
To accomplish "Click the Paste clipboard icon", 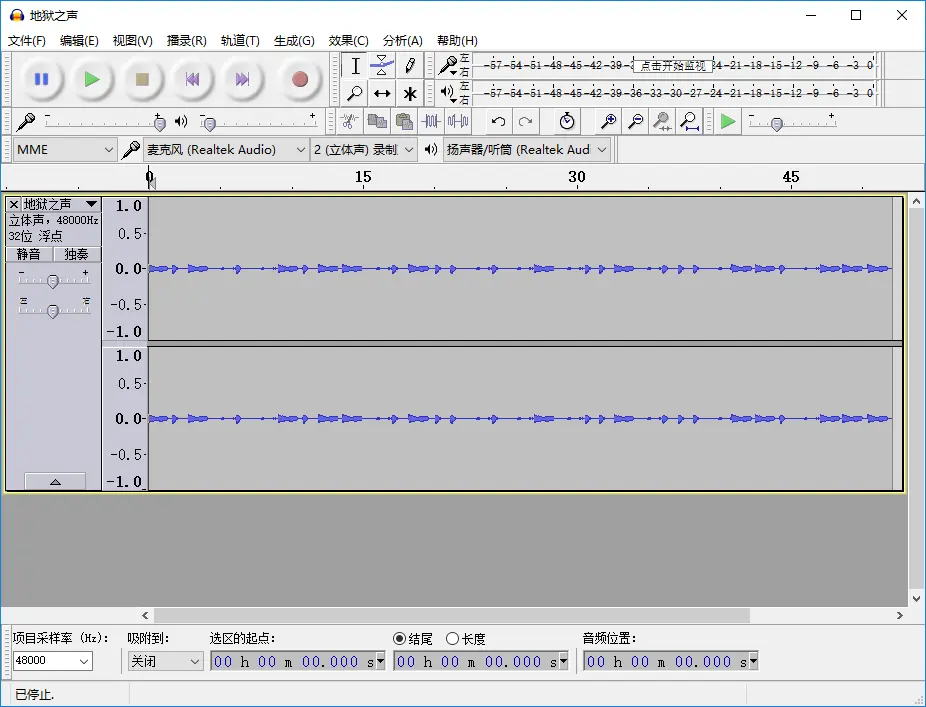I will click(404, 122).
